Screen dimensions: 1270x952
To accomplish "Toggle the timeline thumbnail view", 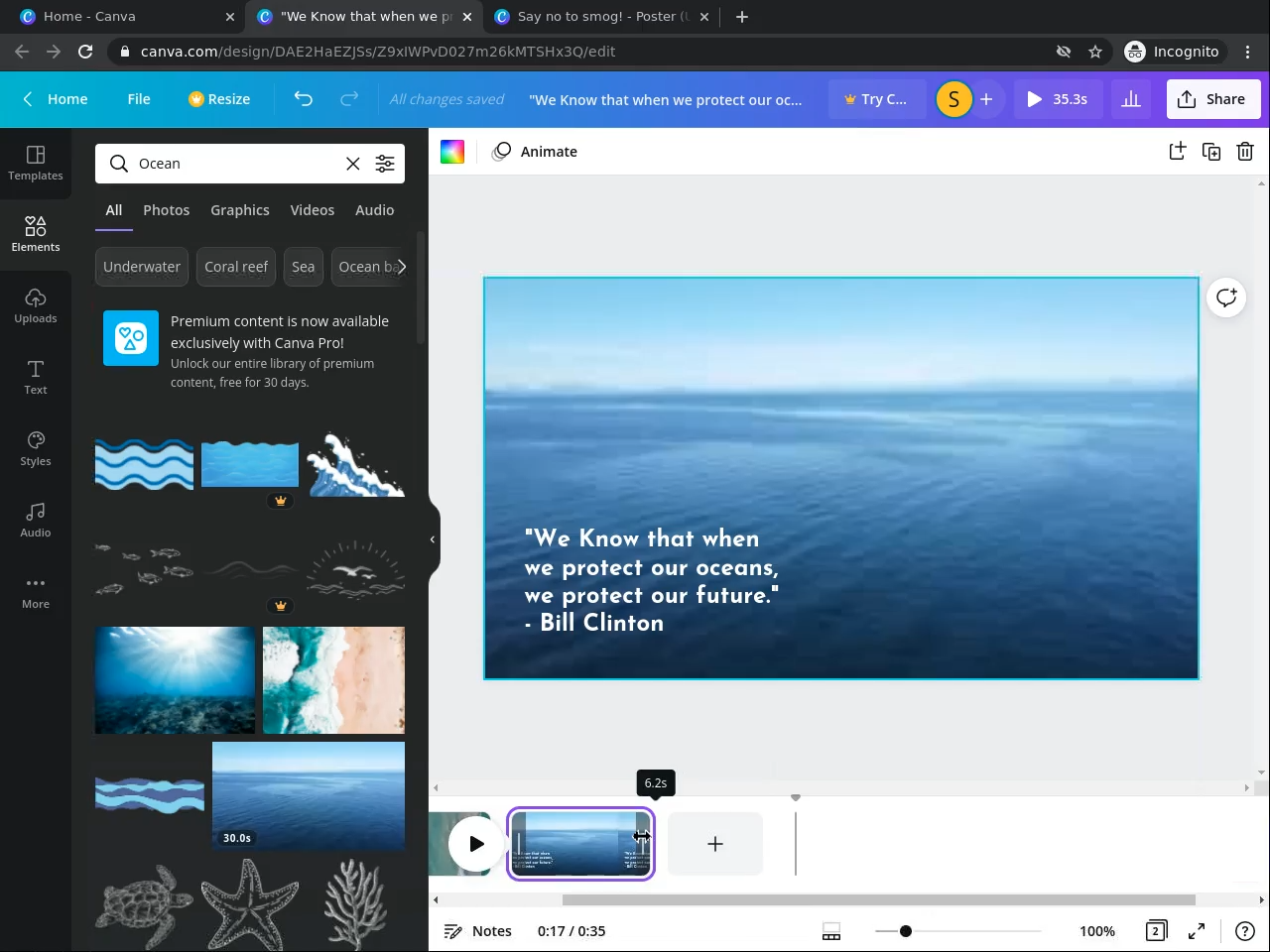I will tap(831, 931).
